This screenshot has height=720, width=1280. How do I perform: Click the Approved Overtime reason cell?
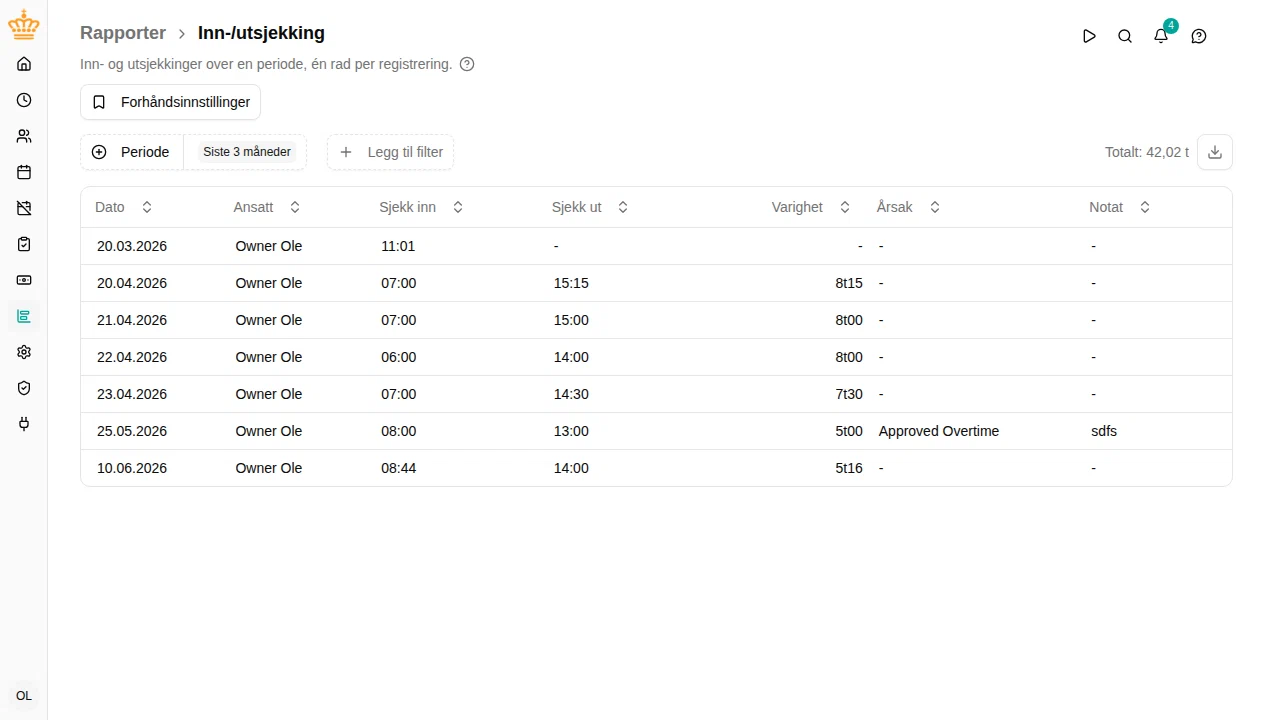coord(939,431)
